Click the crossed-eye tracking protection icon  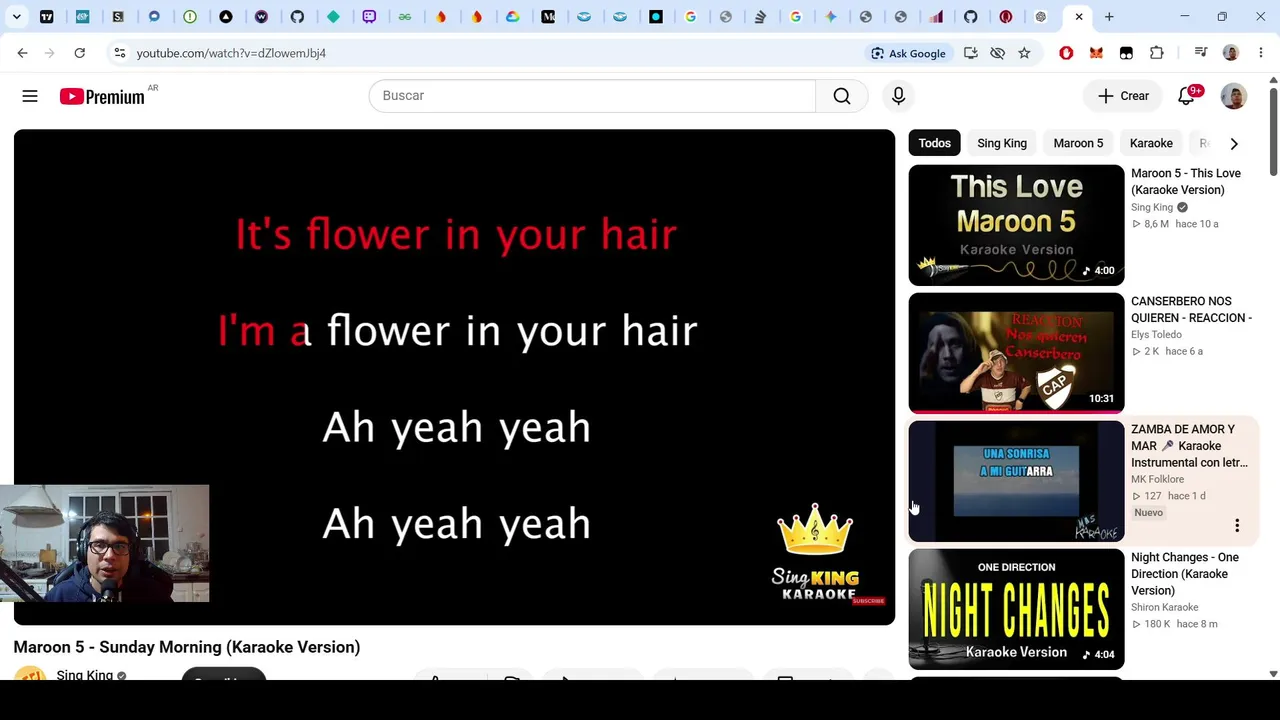(x=997, y=53)
